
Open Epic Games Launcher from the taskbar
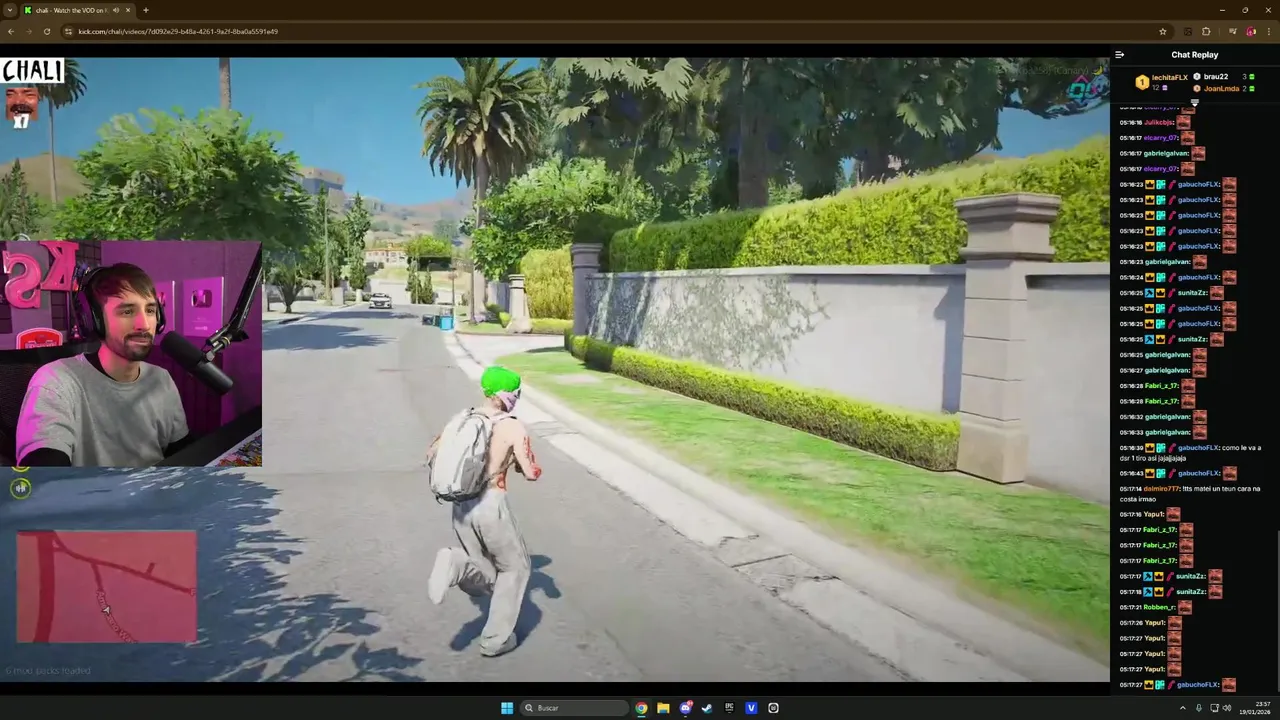click(x=729, y=708)
